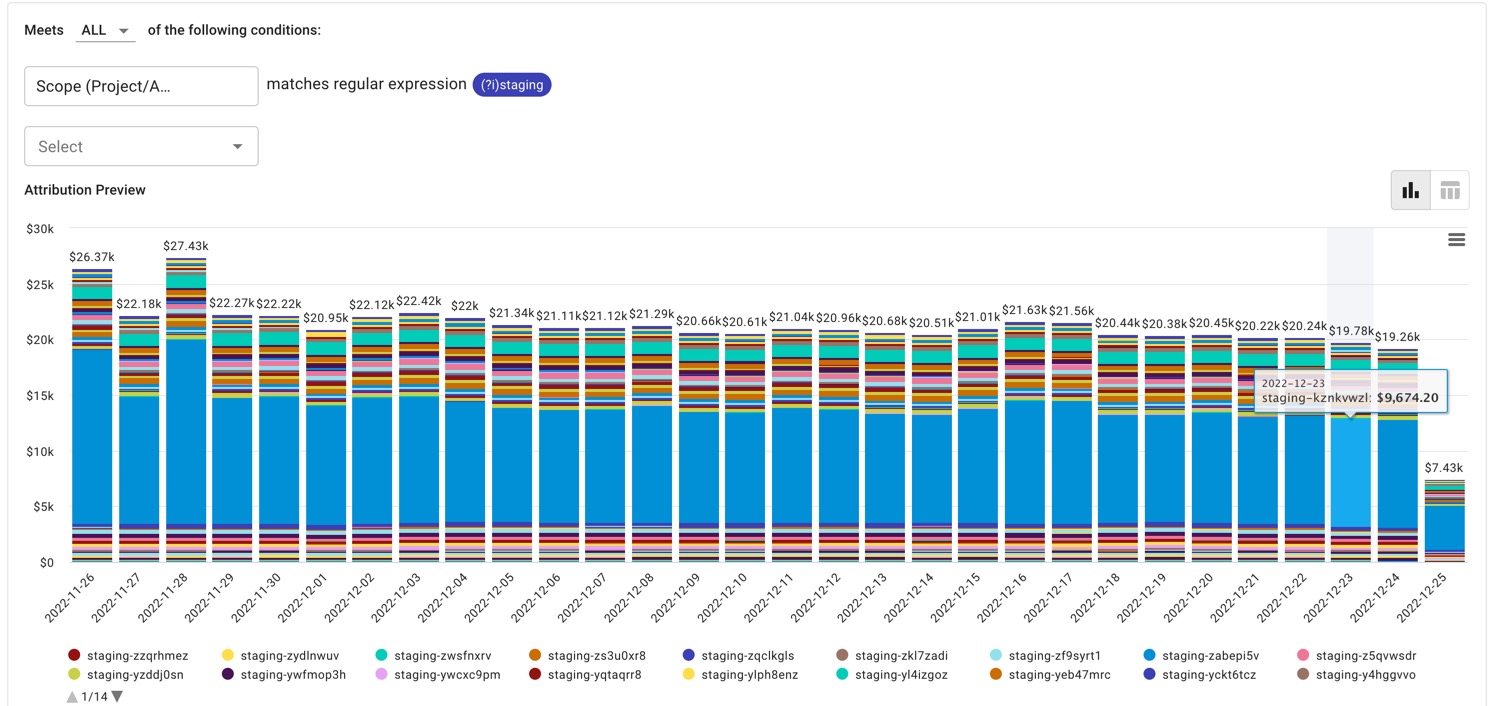Image resolution: width=1488 pixels, height=706 pixels.
Task: Toggle staging-ywcxc9pm legend item
Action: 446,675
